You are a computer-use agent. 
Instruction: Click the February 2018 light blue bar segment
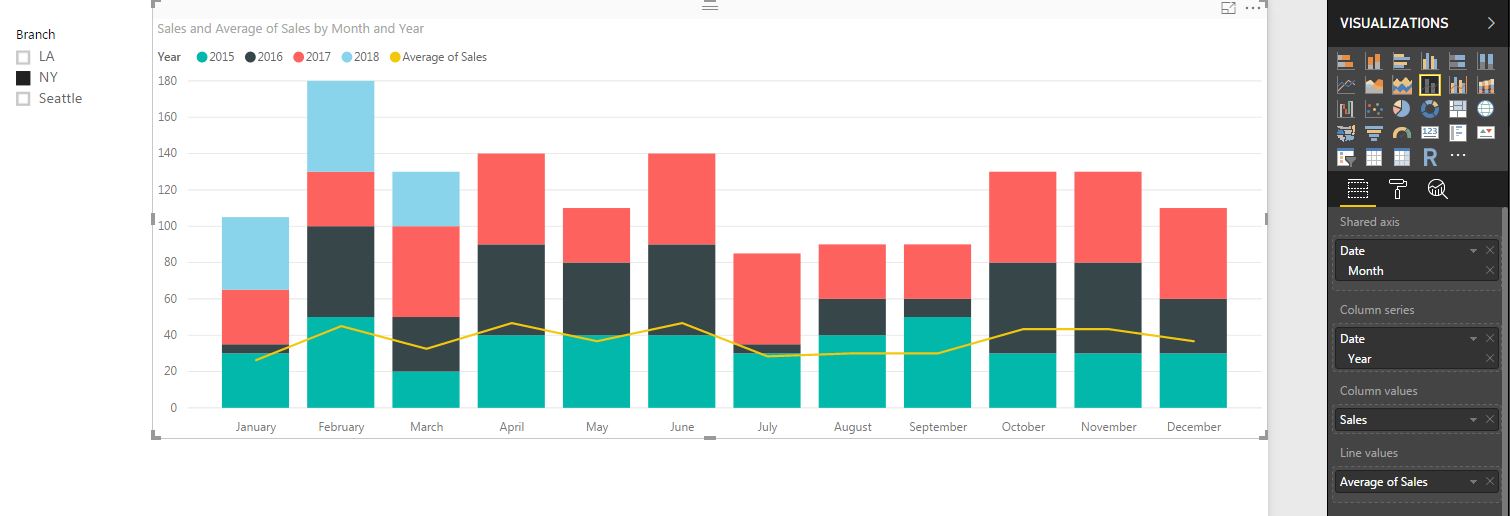tap(341, 126)
